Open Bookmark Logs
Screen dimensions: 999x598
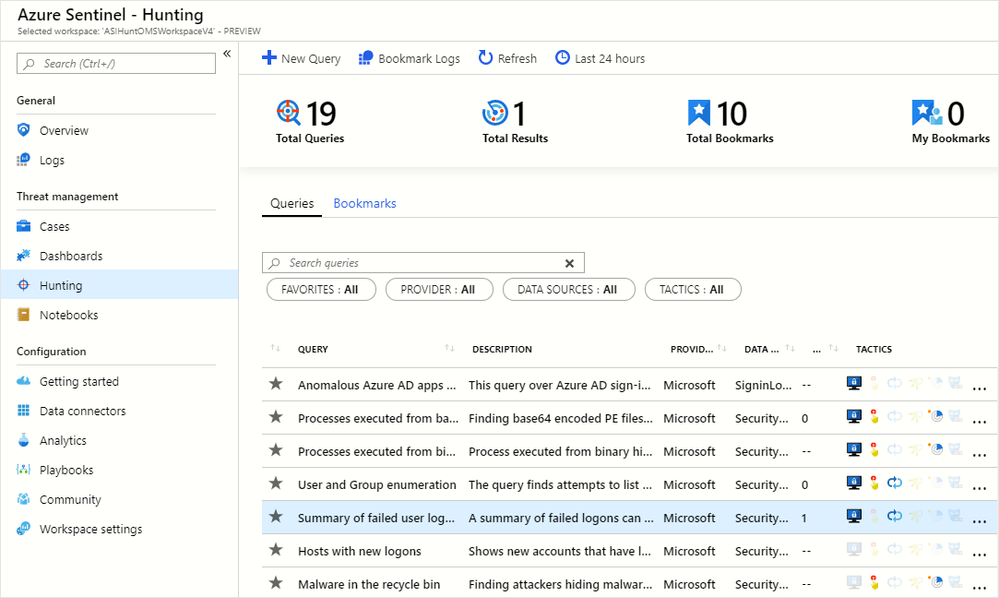[409, 59]
